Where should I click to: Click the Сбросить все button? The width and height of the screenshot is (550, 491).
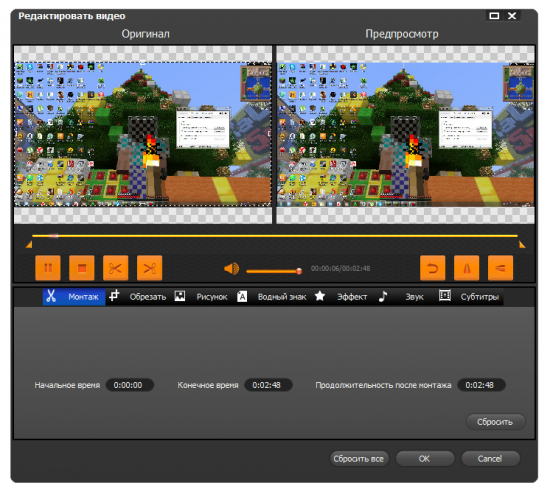tap(359, 459)
